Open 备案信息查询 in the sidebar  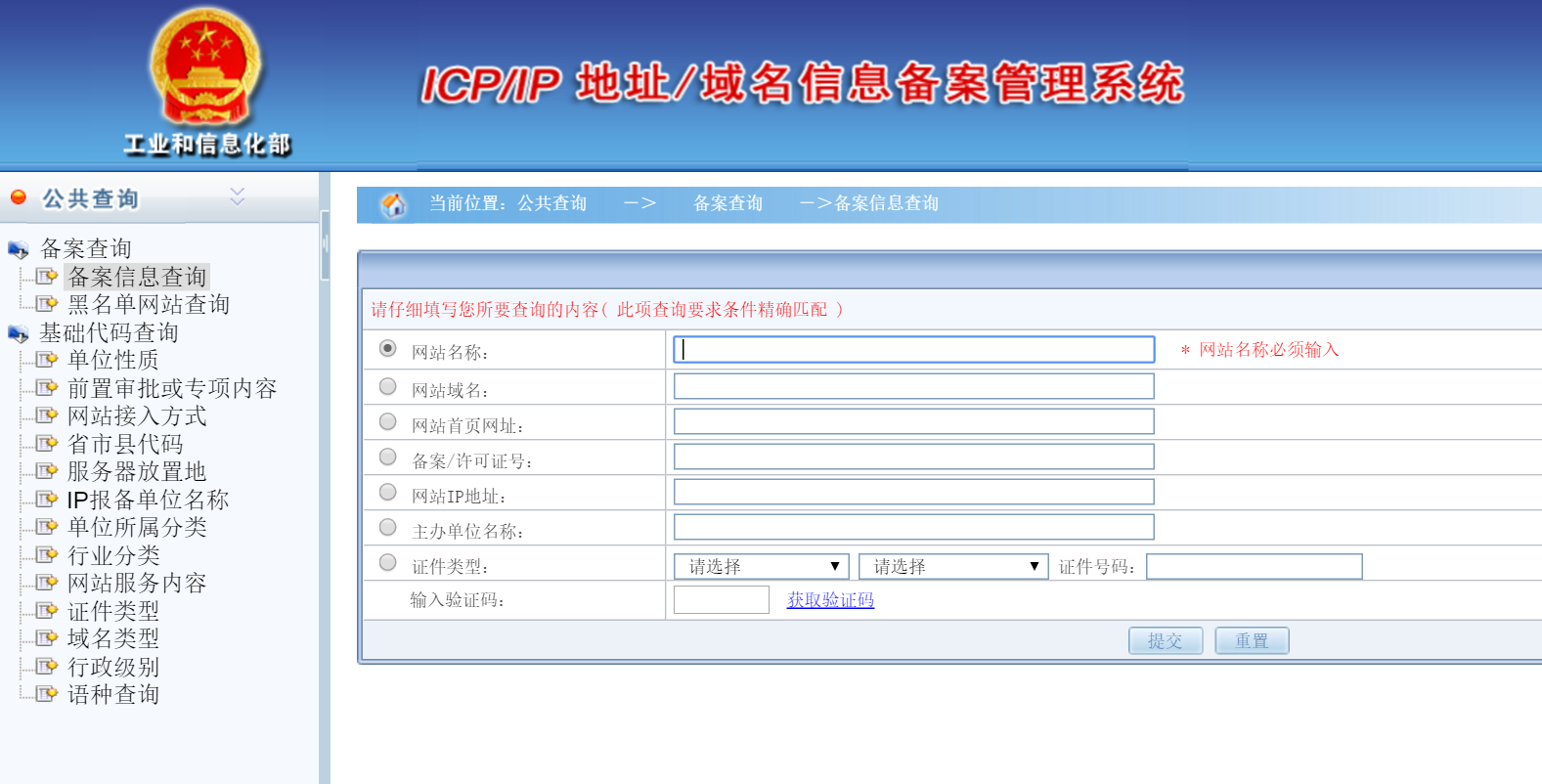point(137,277)
